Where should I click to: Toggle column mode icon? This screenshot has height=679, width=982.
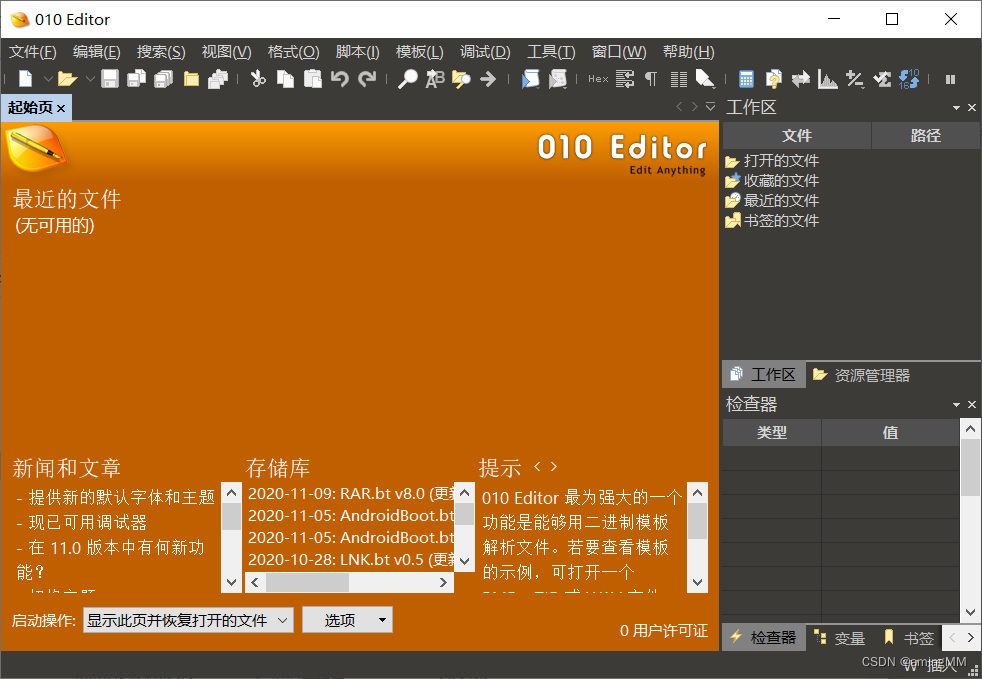click(x=679, y=79)
